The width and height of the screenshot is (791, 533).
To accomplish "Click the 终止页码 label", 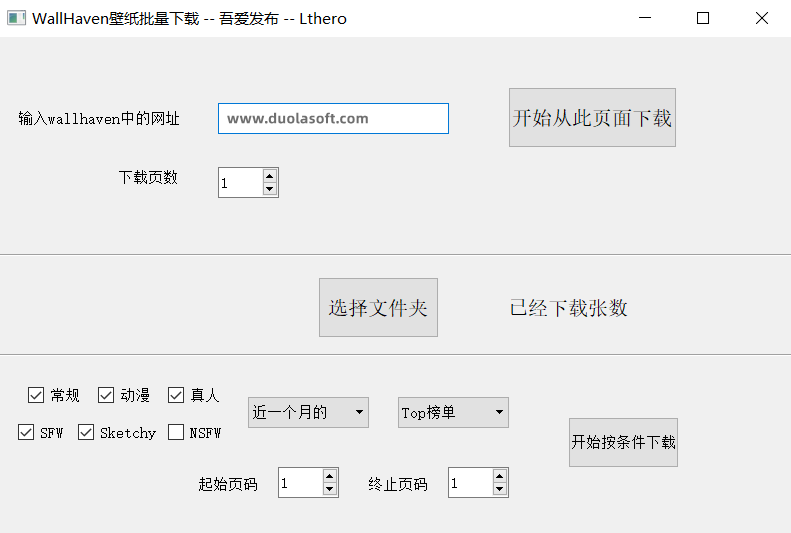I will (398, 484).
